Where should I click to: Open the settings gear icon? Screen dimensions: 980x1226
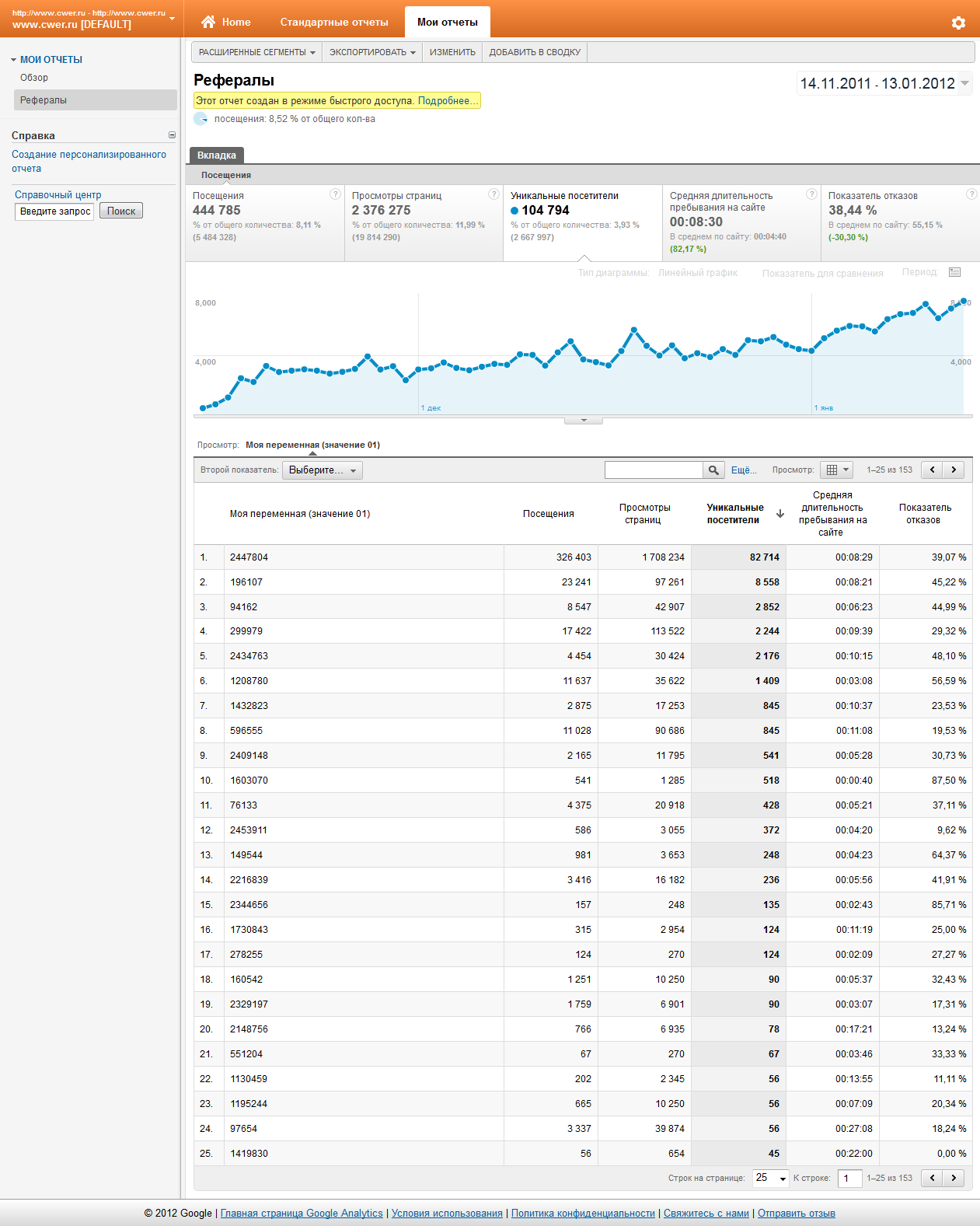[958, 23]
